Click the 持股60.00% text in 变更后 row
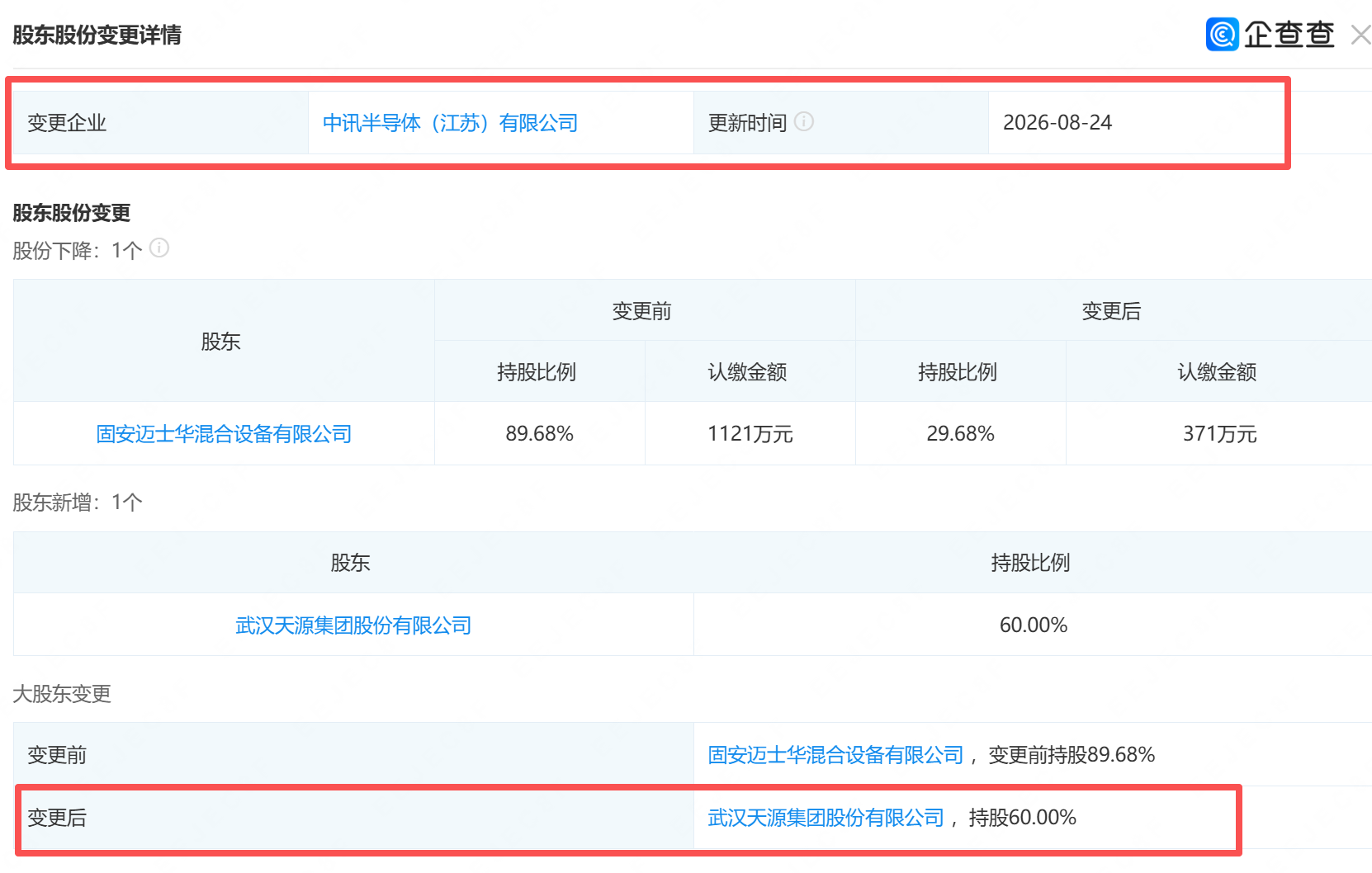The height and width of the screenshot is (873, 1372). (x=1022, y=818)
